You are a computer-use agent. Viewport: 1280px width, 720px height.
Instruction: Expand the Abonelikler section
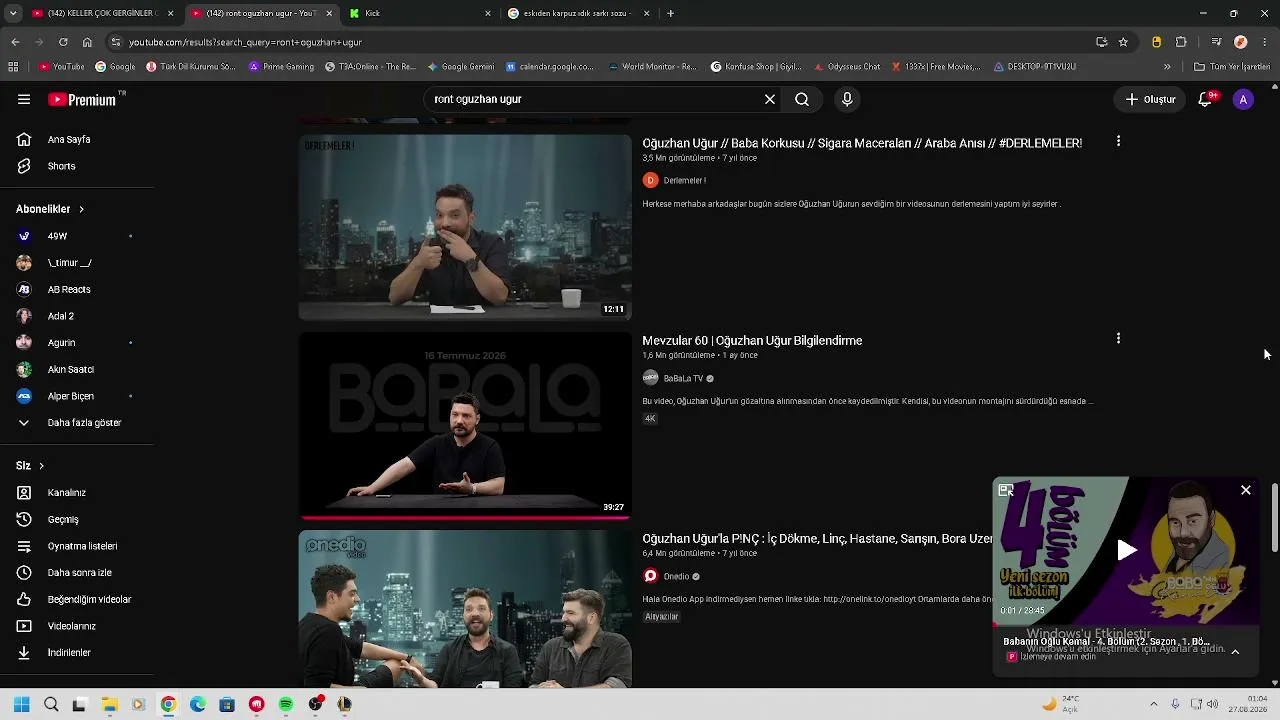click(50, 209)
